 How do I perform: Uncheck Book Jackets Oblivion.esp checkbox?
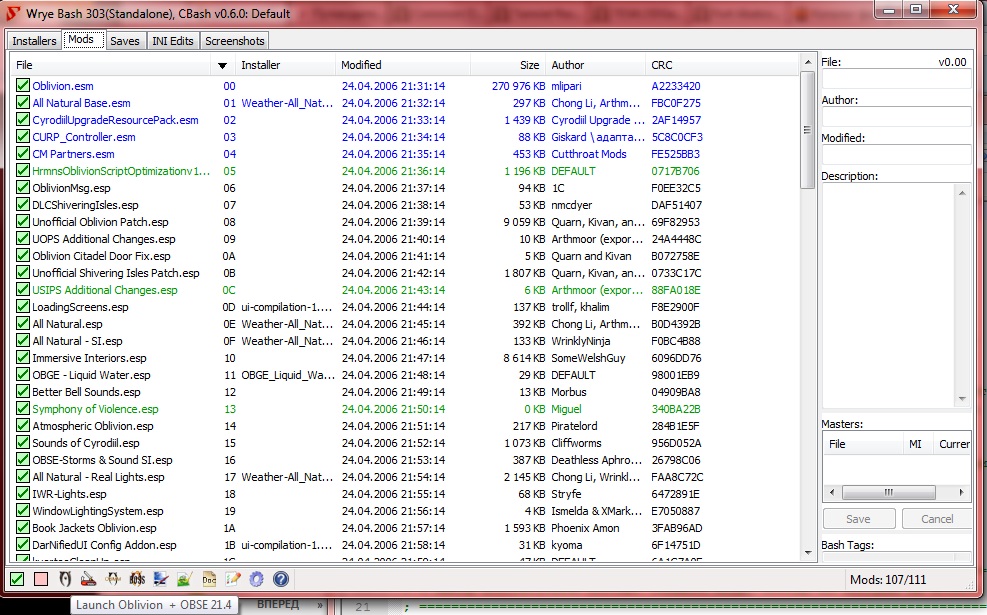click(x=23, y=527)
